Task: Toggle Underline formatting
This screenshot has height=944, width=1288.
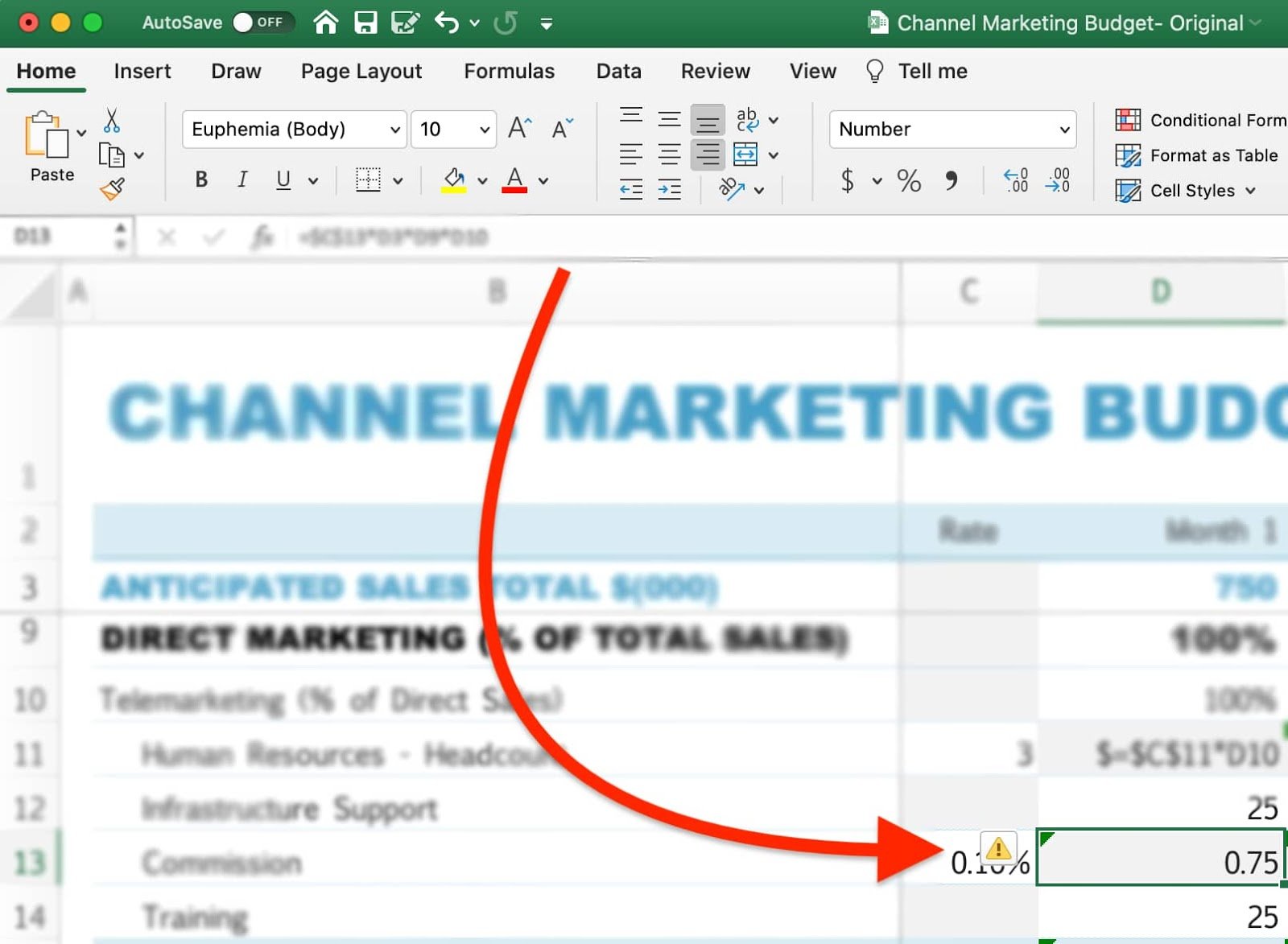Action: [283, 179]
